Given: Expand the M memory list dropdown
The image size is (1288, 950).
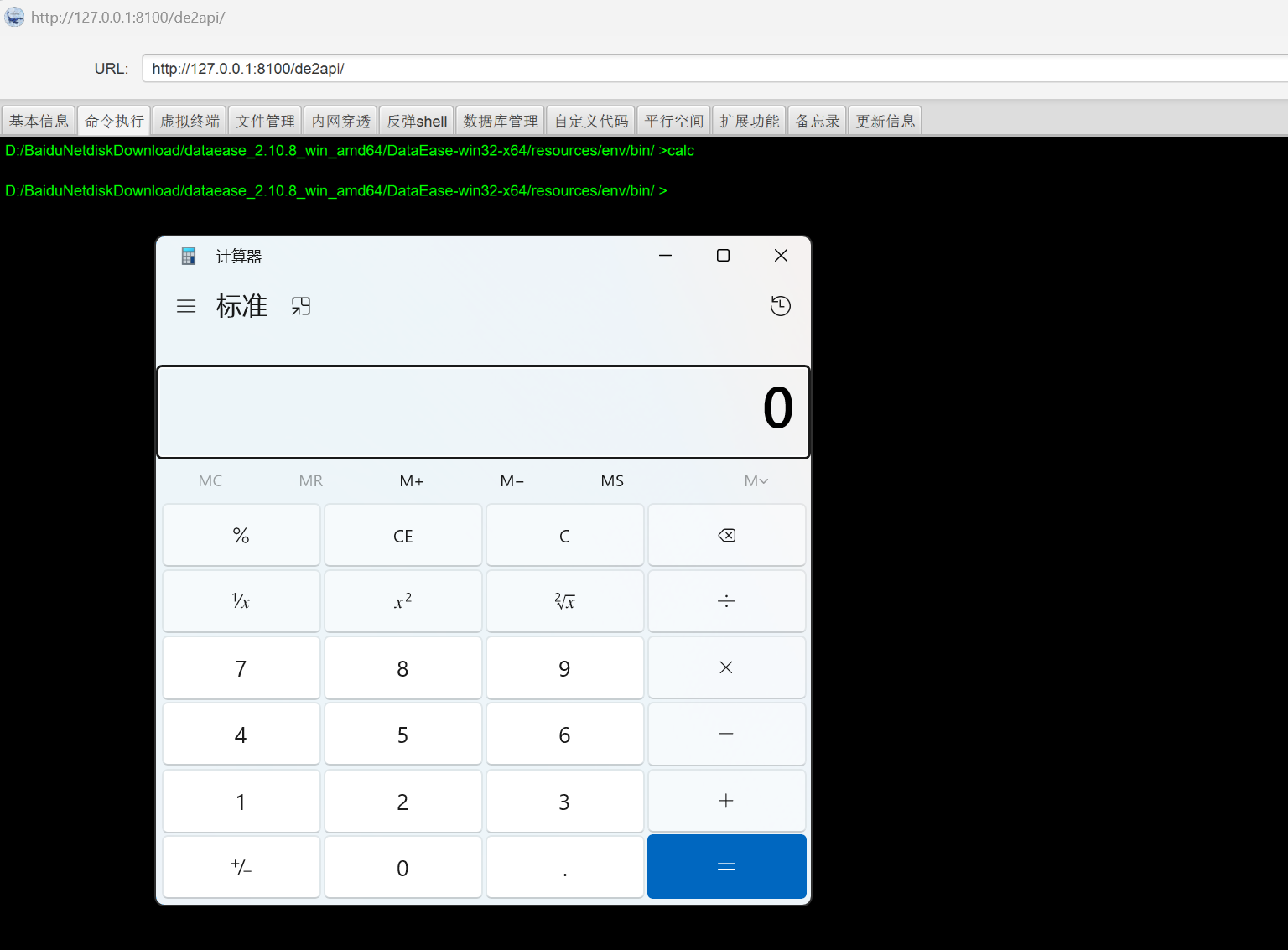Looking at the screenshot, I should click(756, 480).
